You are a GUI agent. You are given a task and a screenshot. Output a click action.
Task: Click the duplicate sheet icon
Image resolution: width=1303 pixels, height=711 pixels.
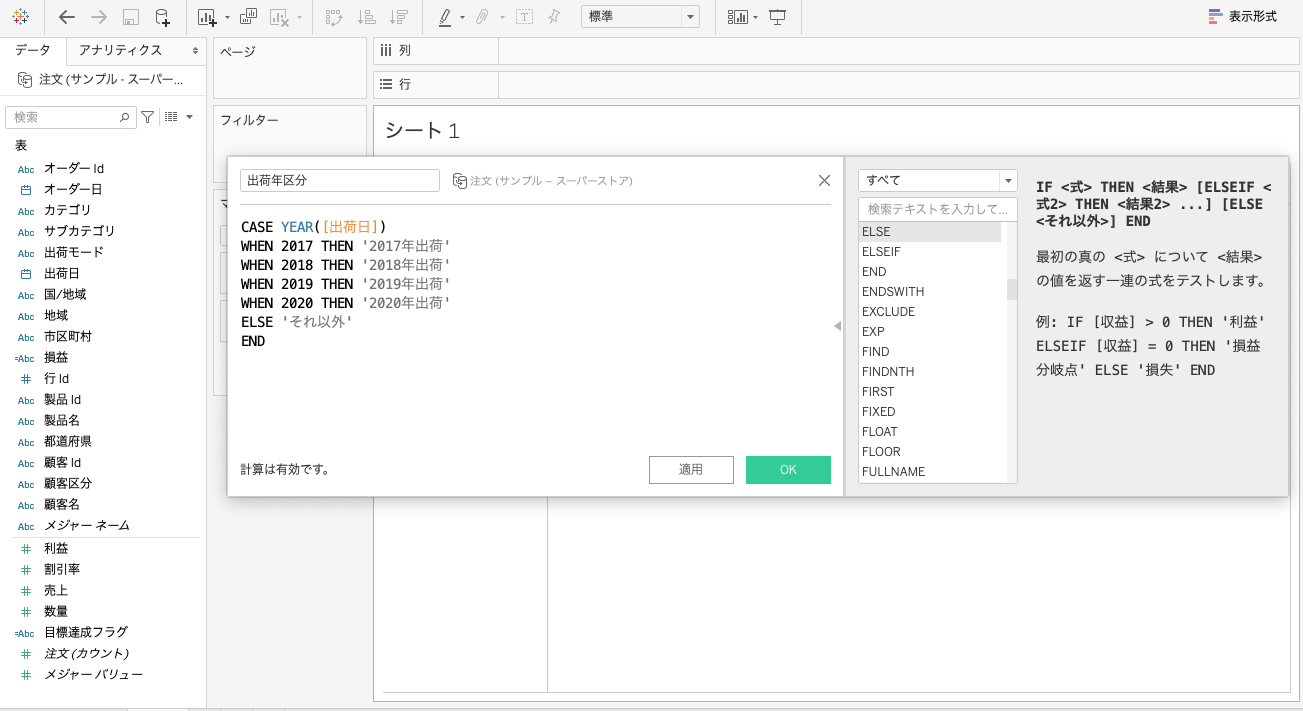pyautogui.click(x=249, y=17)
